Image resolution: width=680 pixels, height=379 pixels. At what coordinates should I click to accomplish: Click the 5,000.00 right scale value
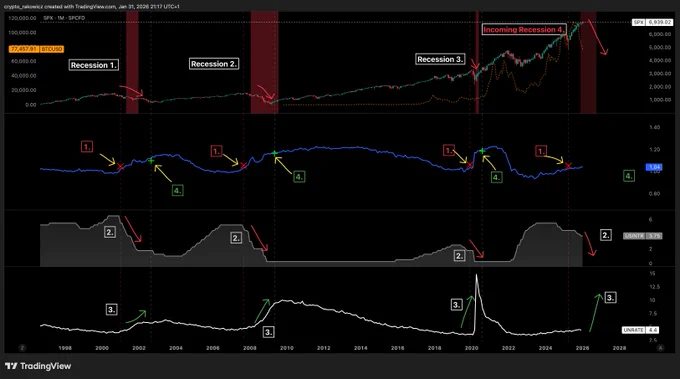[660, 47]
